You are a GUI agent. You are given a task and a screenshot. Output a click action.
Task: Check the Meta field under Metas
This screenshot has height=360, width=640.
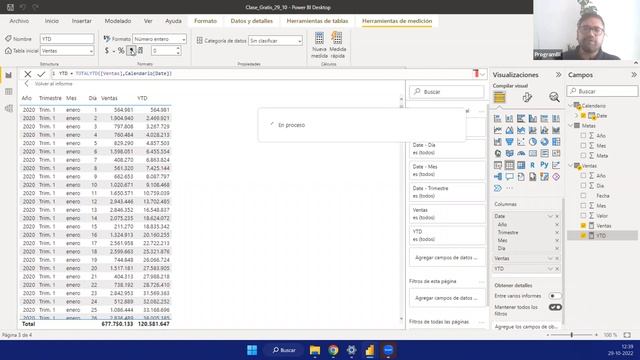coord(583,156)
